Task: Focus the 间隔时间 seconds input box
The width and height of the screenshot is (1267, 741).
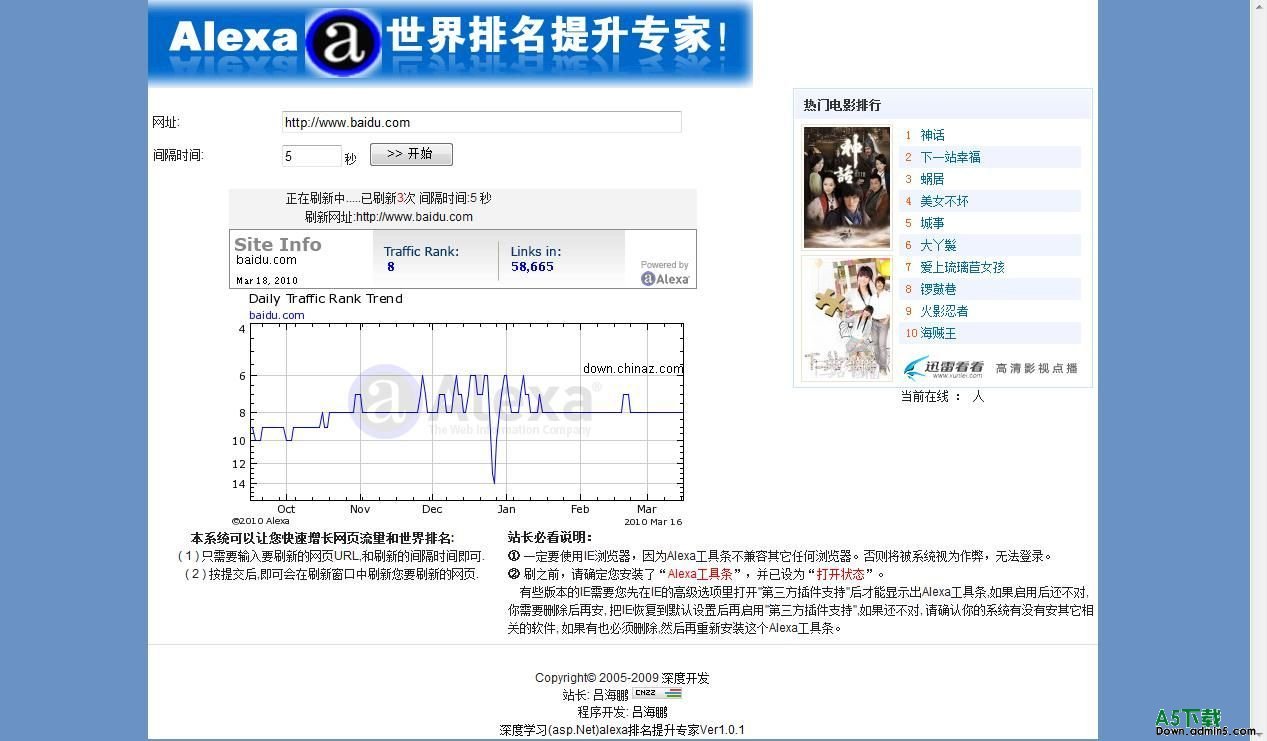Action: click(x=312, y=156)
